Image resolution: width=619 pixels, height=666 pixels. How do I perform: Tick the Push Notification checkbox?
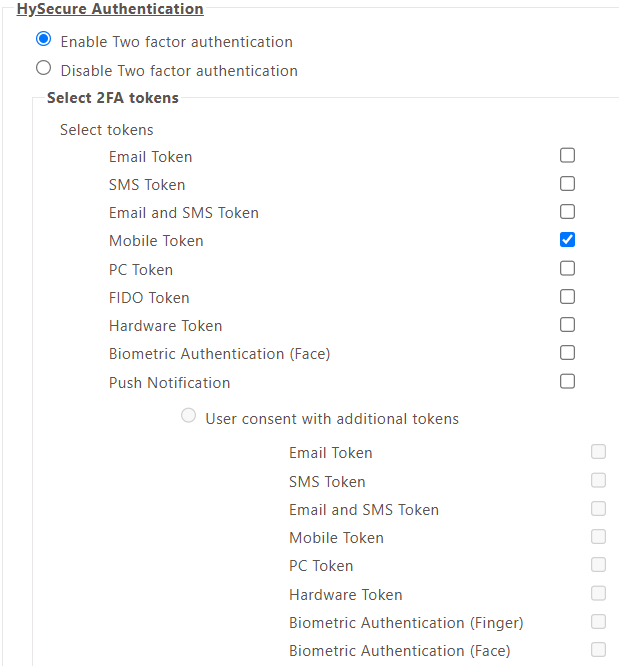(567, 381)
